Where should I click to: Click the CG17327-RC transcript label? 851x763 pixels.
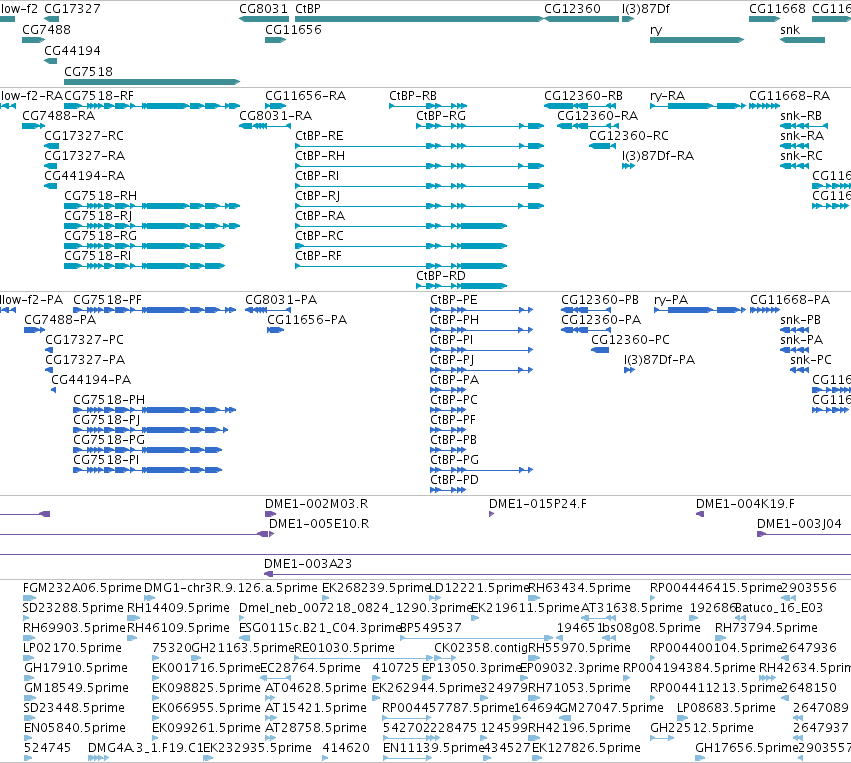(84, 136)
